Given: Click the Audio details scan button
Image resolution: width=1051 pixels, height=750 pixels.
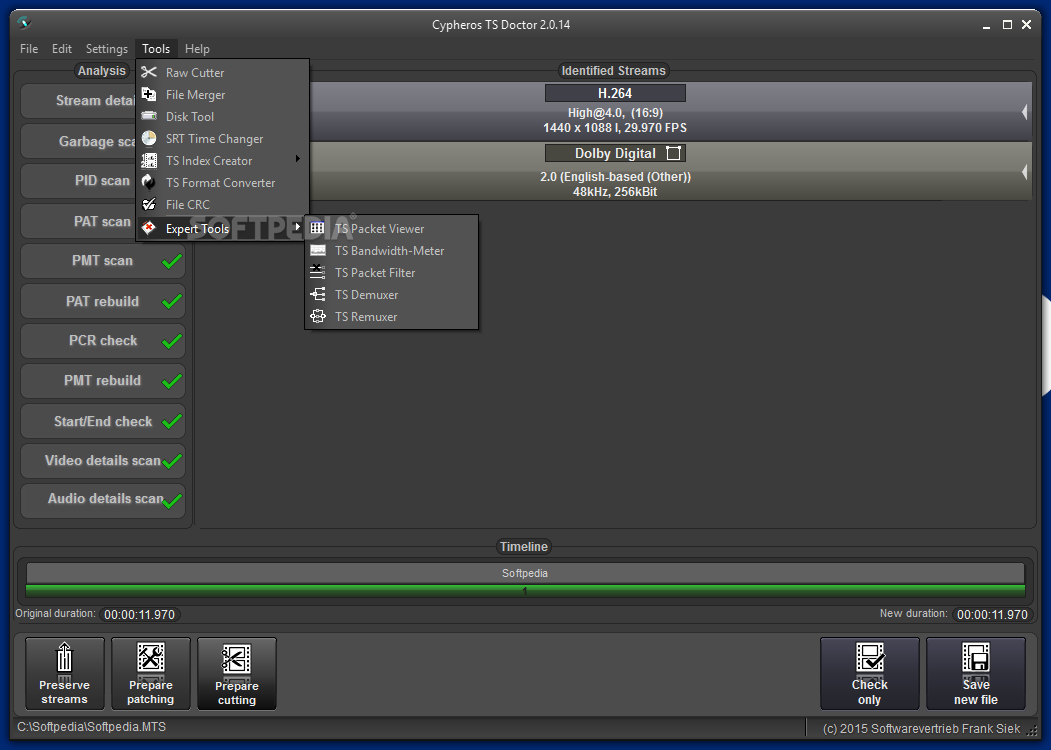Looking at the screenshot, I should click(x=103, y=500).
